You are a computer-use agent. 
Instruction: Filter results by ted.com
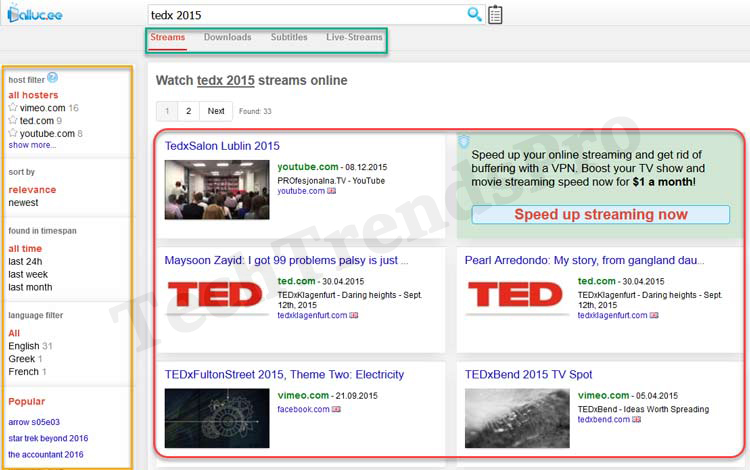(x=37, y=121)
